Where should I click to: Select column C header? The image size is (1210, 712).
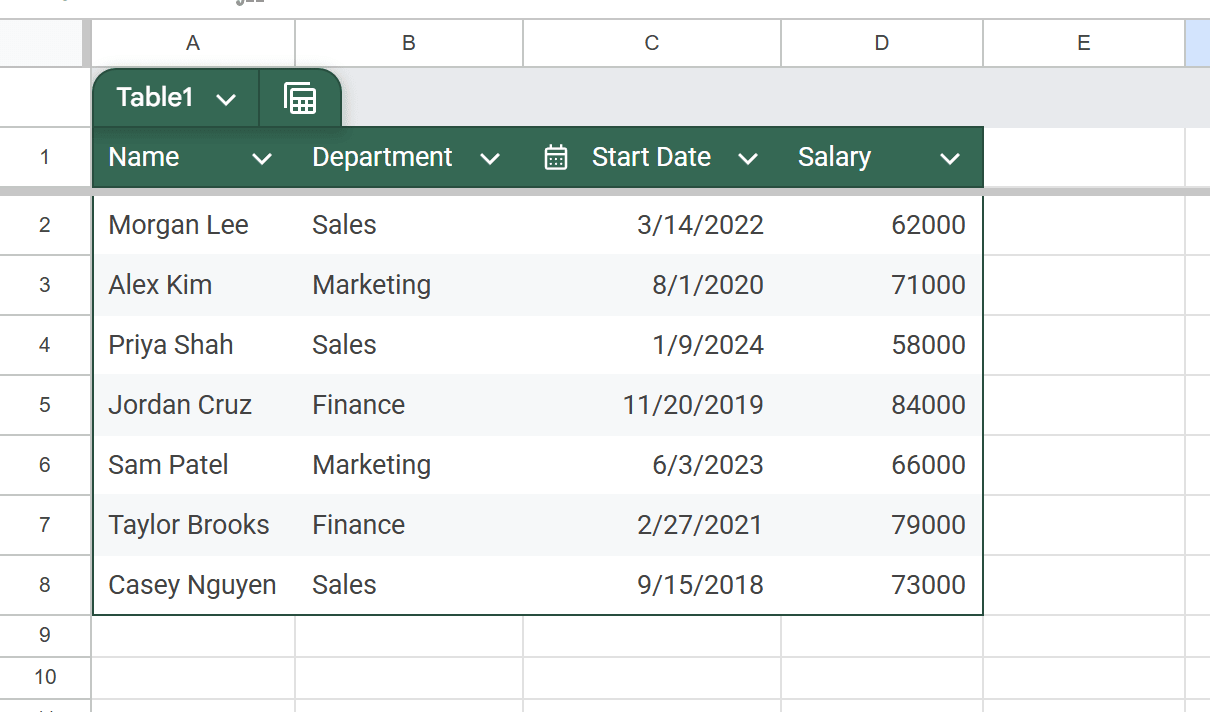[x=652, y=43]
